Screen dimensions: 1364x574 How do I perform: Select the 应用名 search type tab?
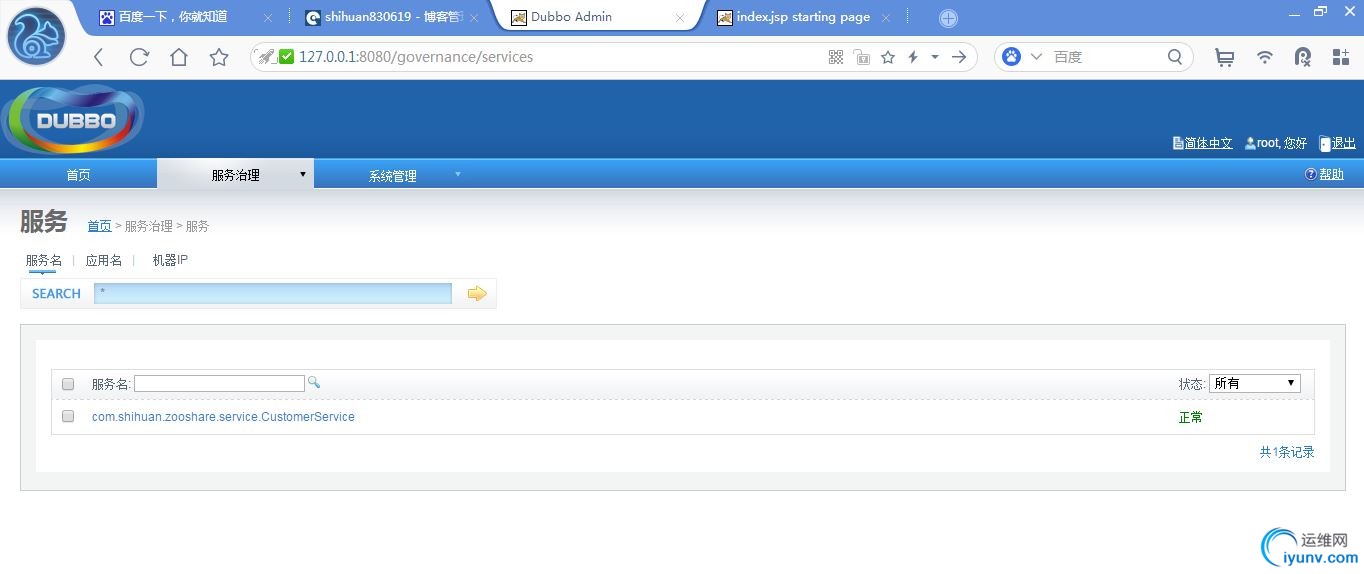pyautogui.click(x=104, y=260)
